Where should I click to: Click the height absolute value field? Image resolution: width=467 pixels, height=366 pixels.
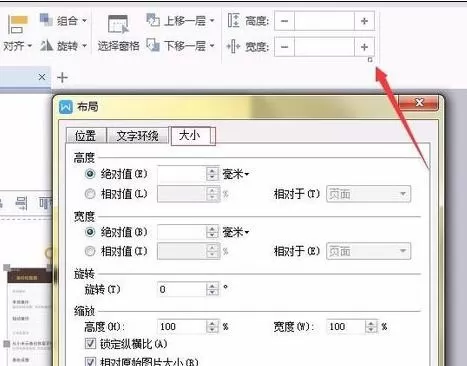click(x=182, y=174)
